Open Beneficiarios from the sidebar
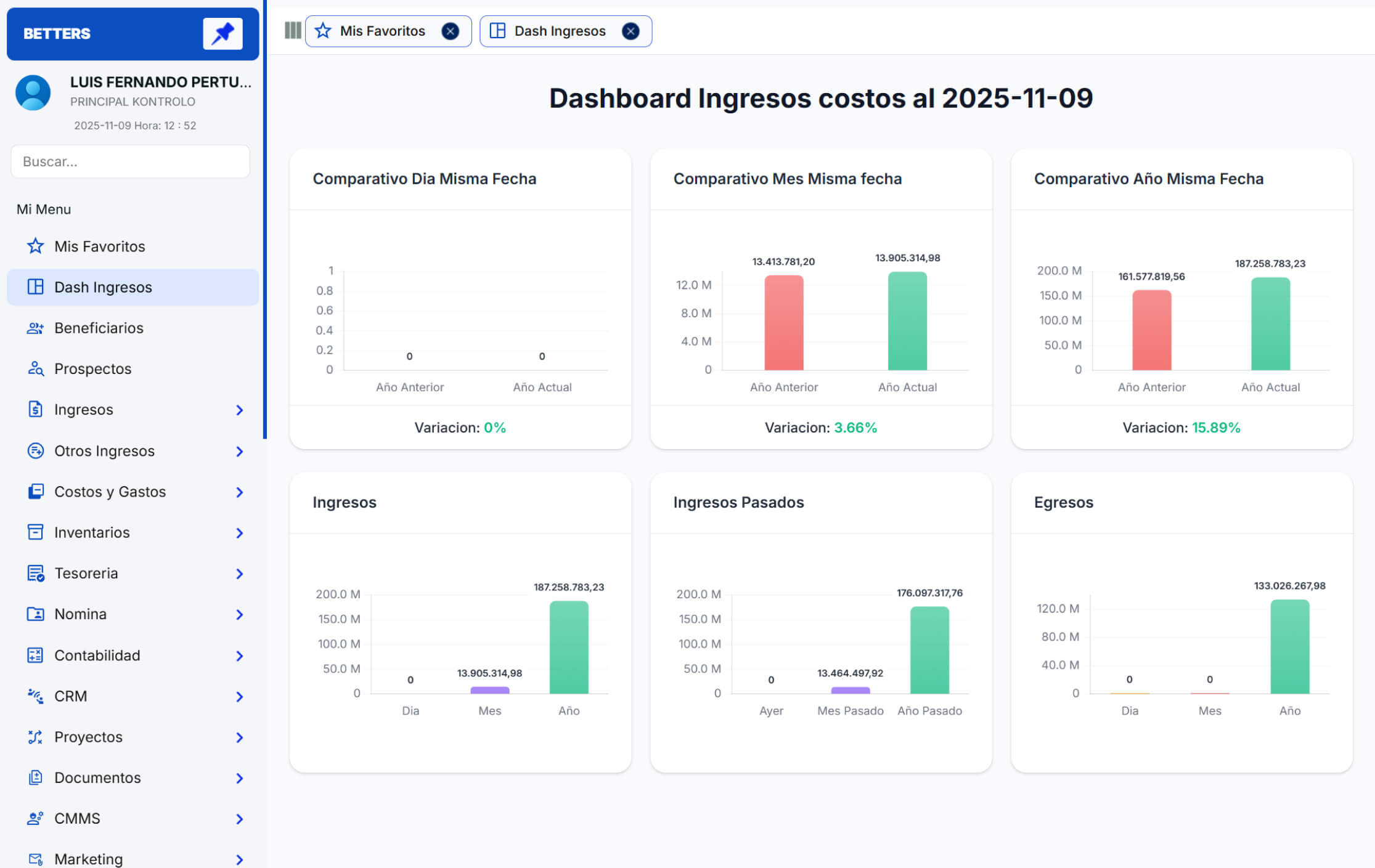This screenshot has width=1375, height=868. click(x=99, y=328)
